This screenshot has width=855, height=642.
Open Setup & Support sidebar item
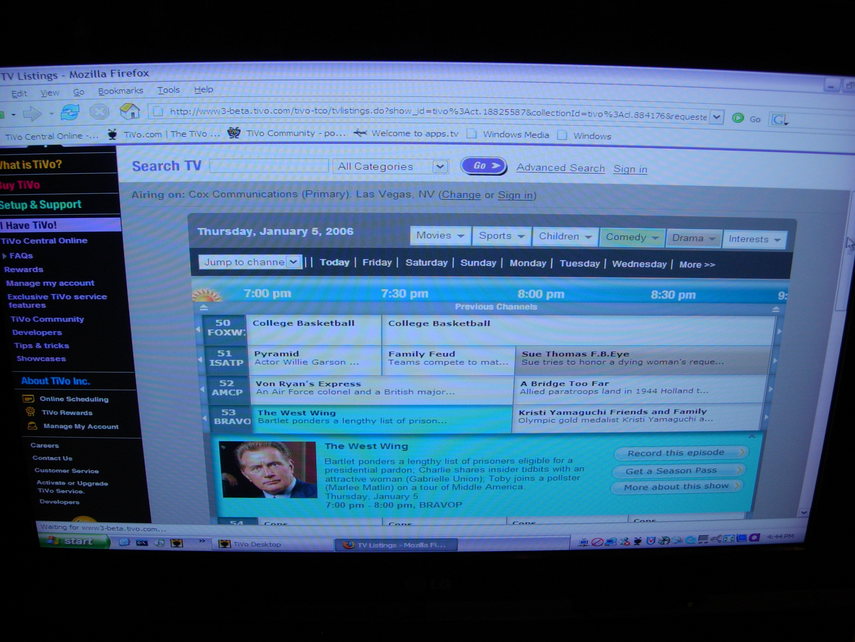coord(40,205)
